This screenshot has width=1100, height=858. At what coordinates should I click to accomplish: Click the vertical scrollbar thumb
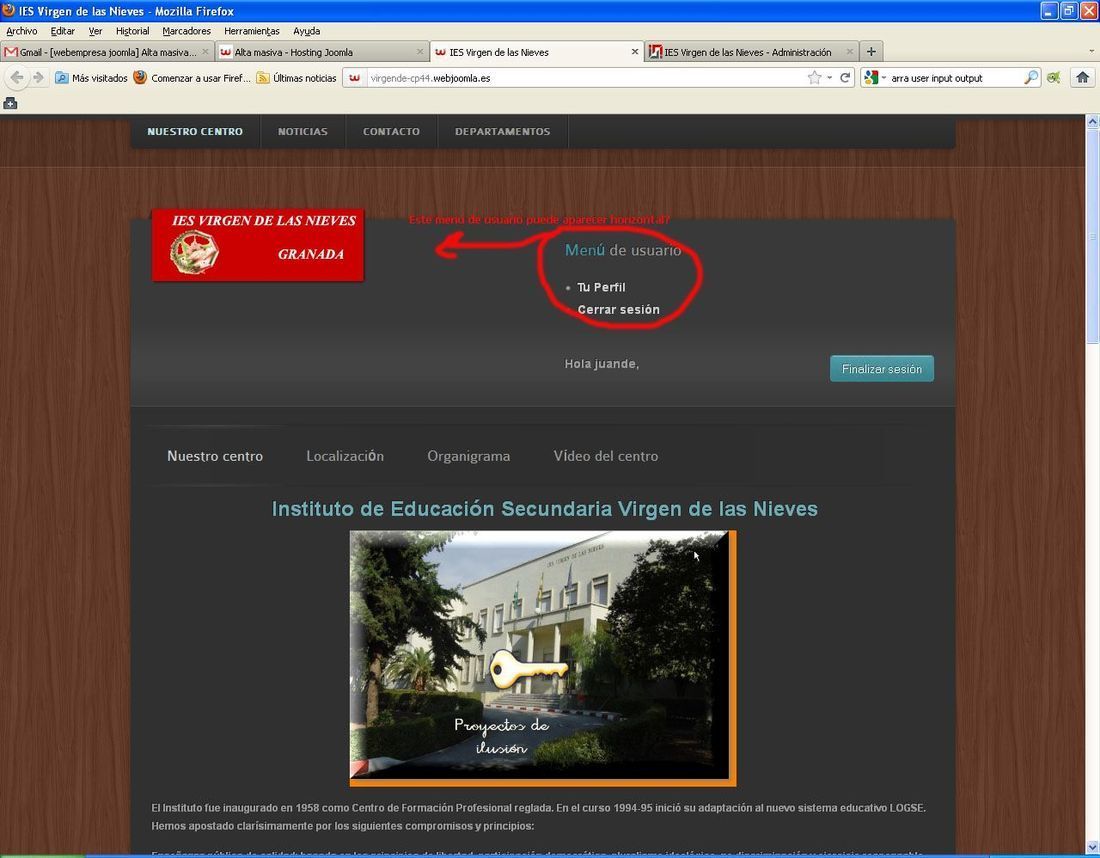(x=1092, y=236)
